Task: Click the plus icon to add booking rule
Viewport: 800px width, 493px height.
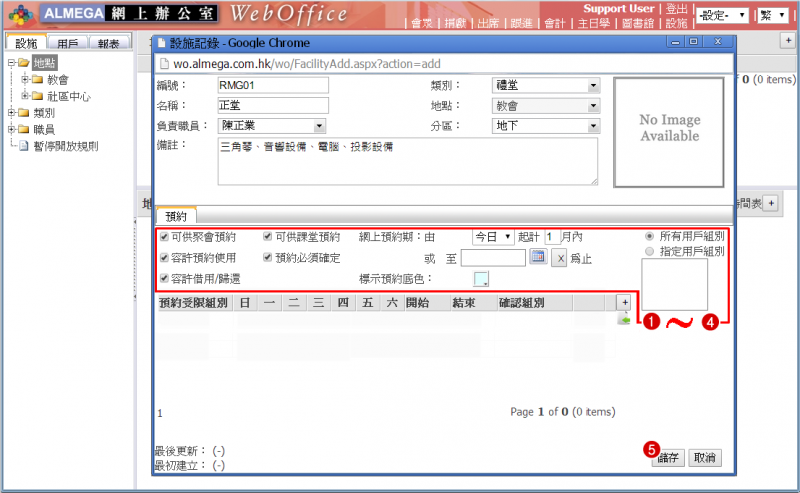Action: coord(624,301)
